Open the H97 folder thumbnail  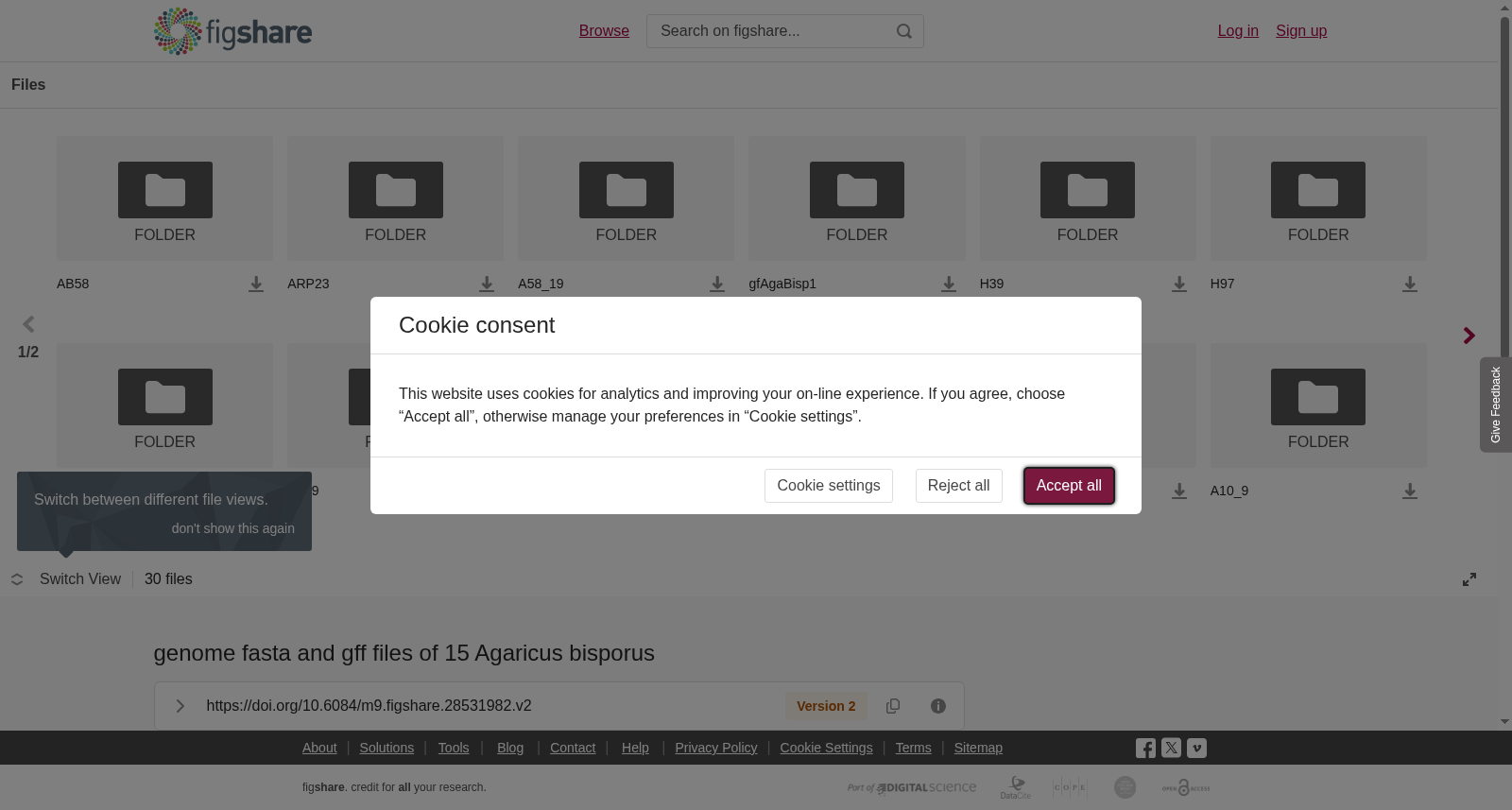1318,198
